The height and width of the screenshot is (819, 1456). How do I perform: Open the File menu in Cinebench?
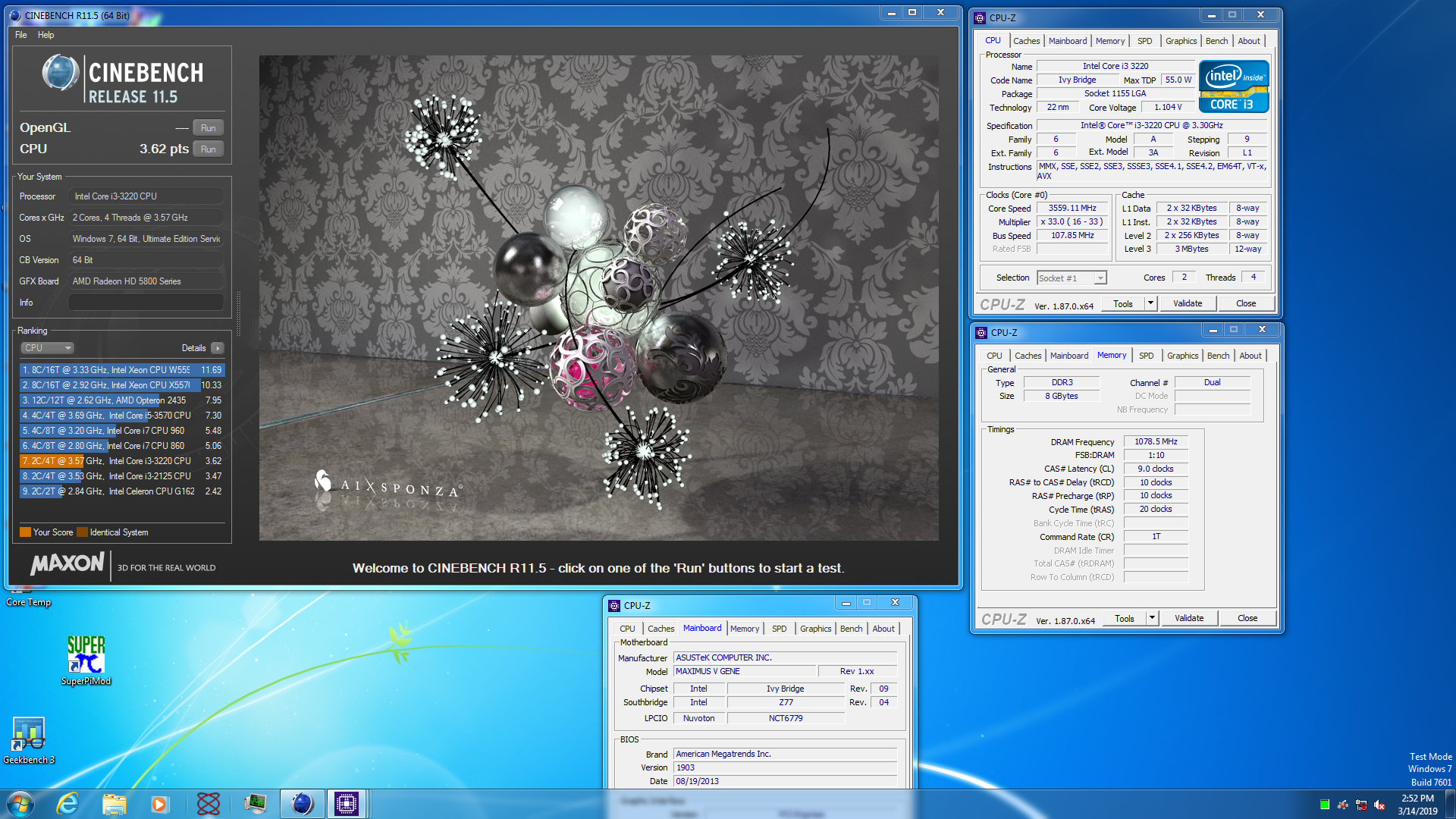click(x=21, y=35)
